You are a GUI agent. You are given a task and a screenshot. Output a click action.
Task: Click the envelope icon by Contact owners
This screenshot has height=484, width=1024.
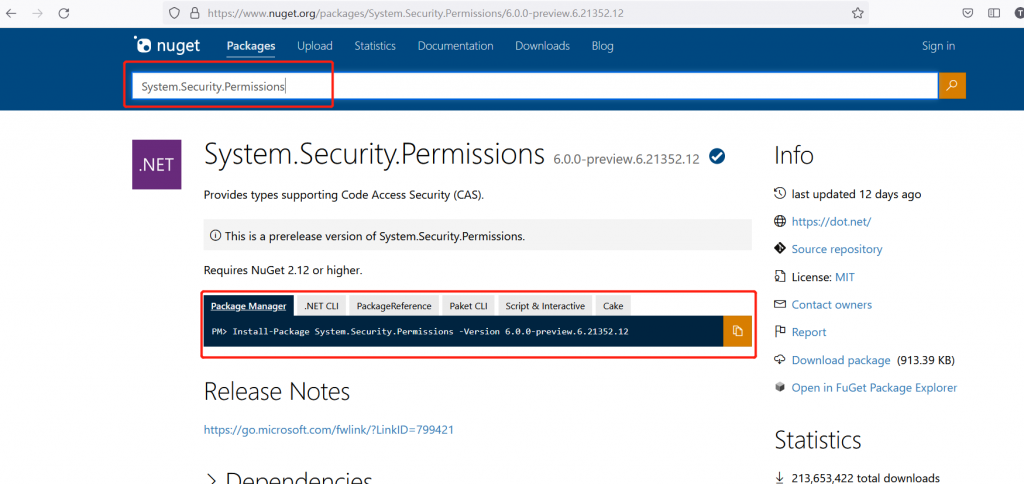click(780, 304)
